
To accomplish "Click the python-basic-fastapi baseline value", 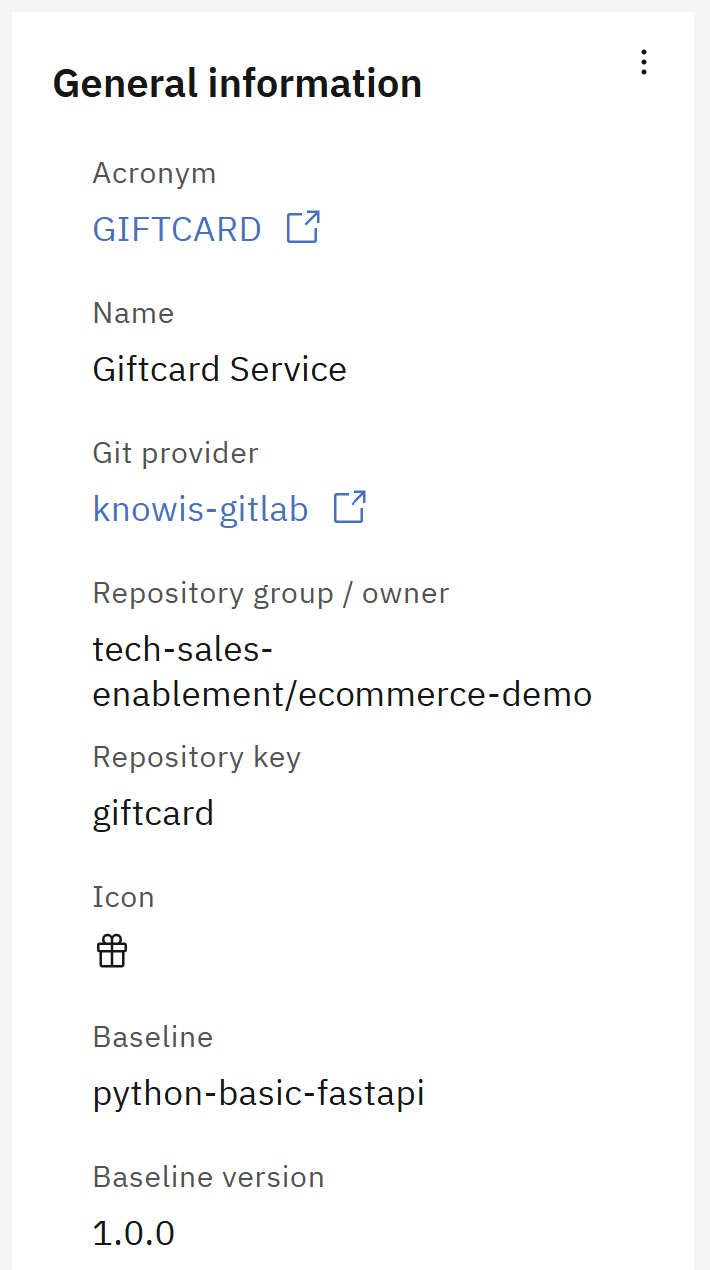I will pos(259,1093).
